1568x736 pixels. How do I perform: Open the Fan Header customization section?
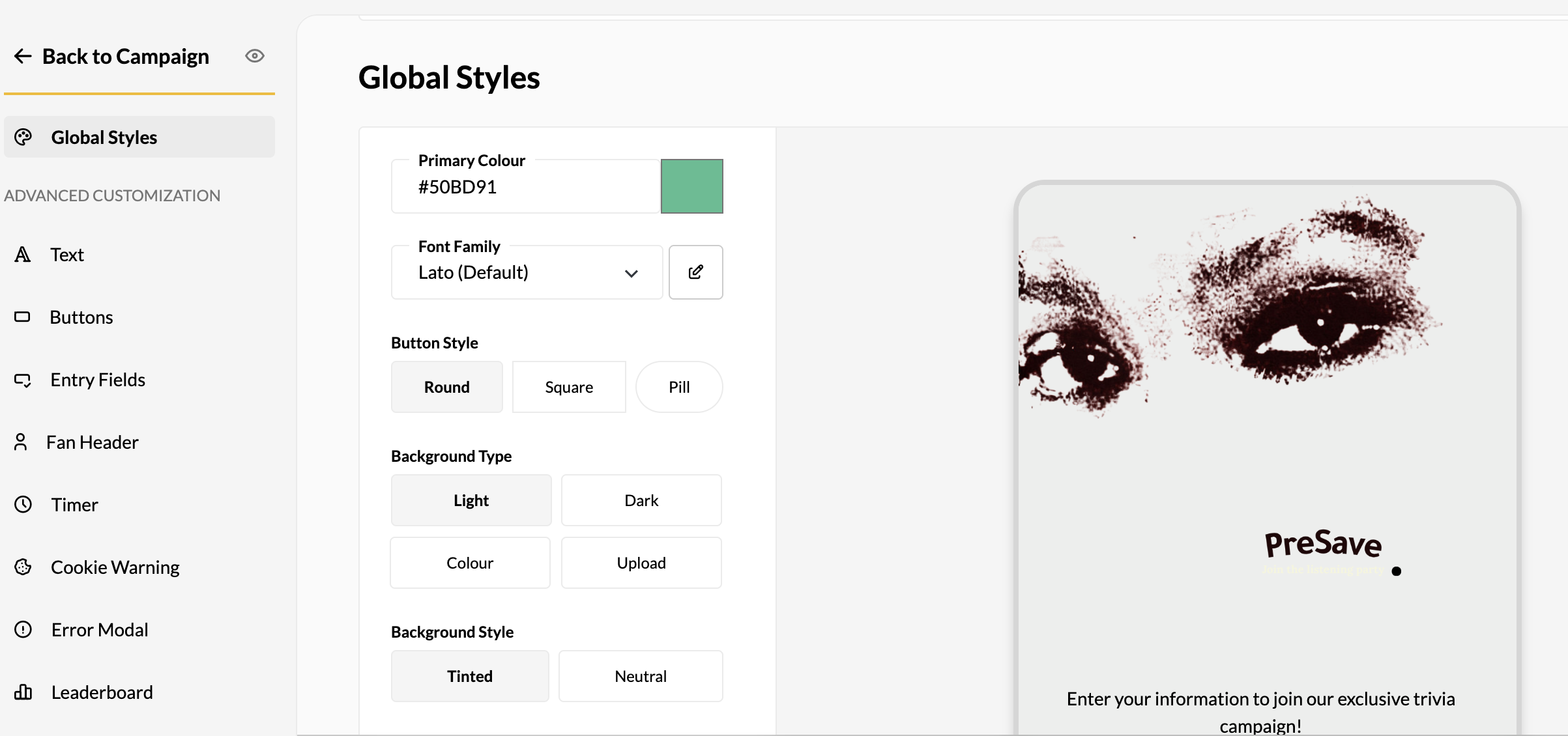(x=93, y=442)
